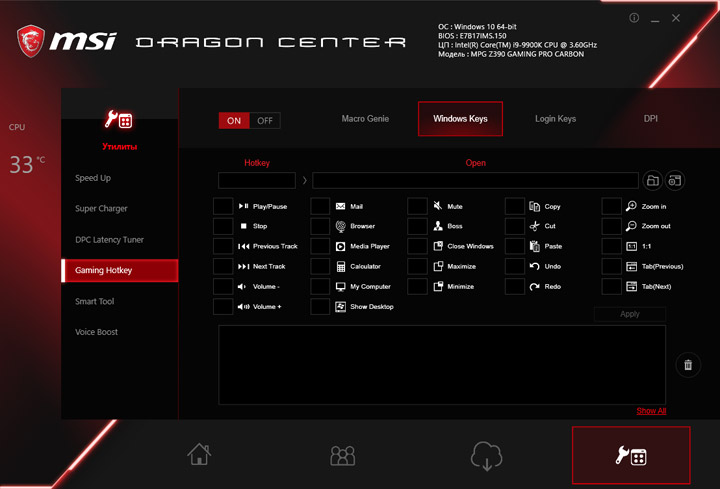Check the Tab(Previous) checkbox
This screenshot has width=720, height=489.
coord(612,266)
